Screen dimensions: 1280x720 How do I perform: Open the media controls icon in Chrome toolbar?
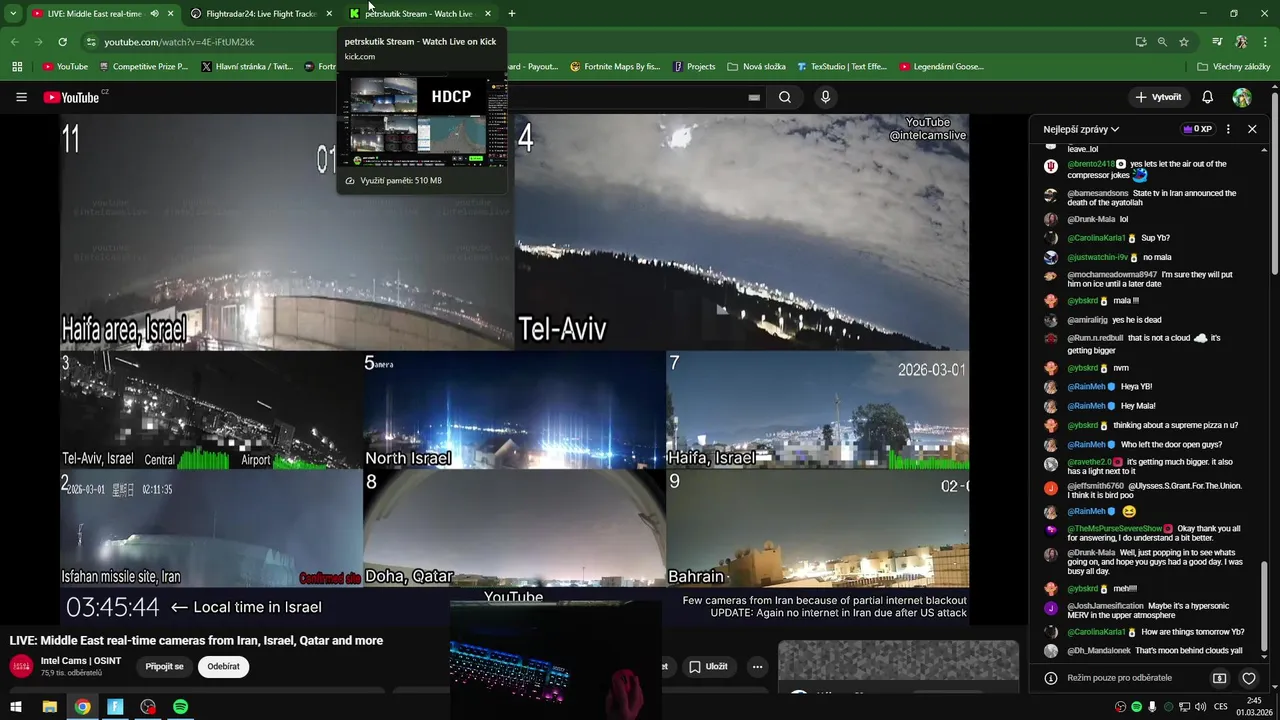1217,42
